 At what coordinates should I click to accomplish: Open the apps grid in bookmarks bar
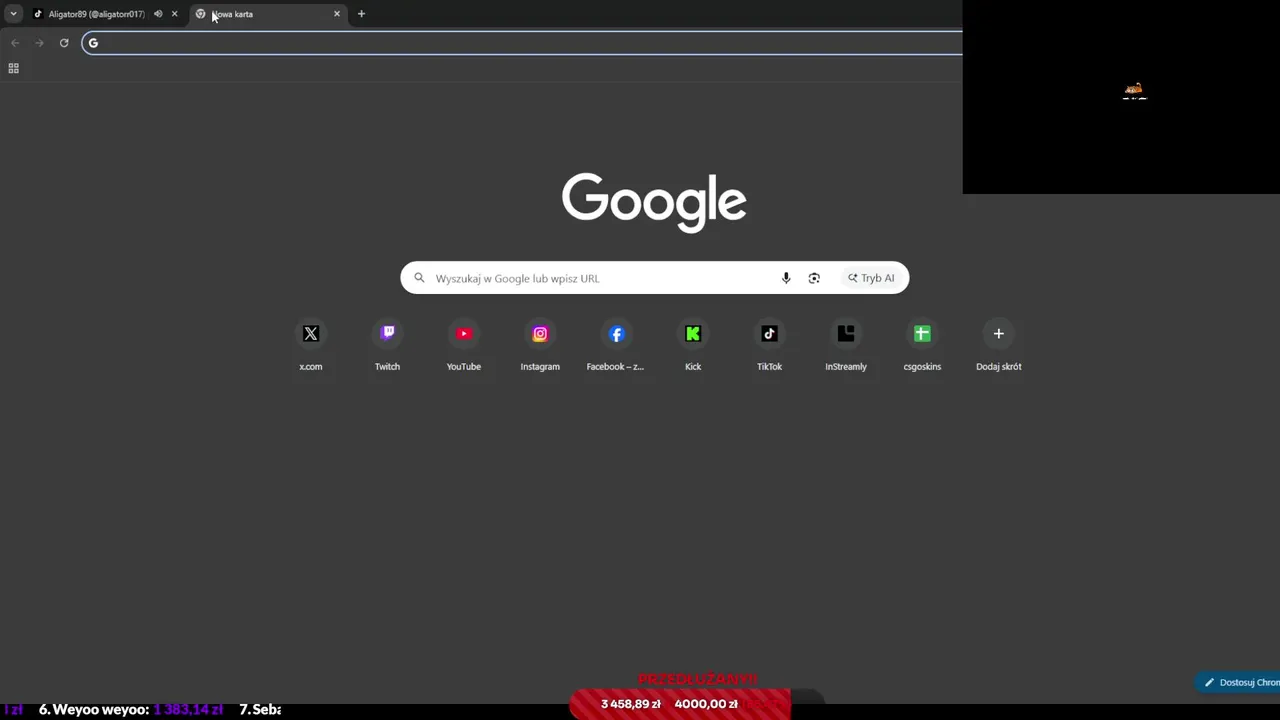pos(14,68)
